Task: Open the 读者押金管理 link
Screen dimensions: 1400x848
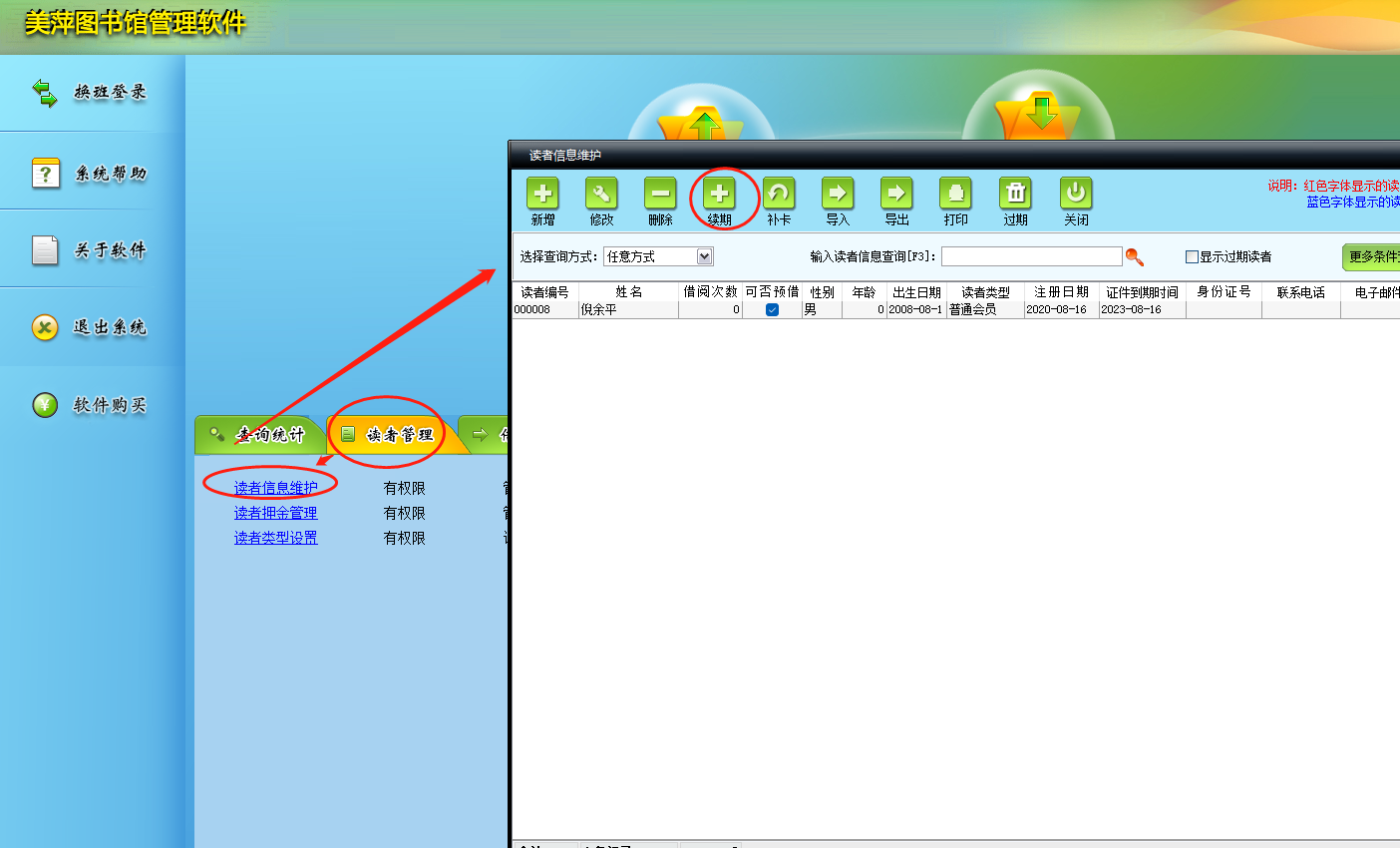Action: point(275,513)
